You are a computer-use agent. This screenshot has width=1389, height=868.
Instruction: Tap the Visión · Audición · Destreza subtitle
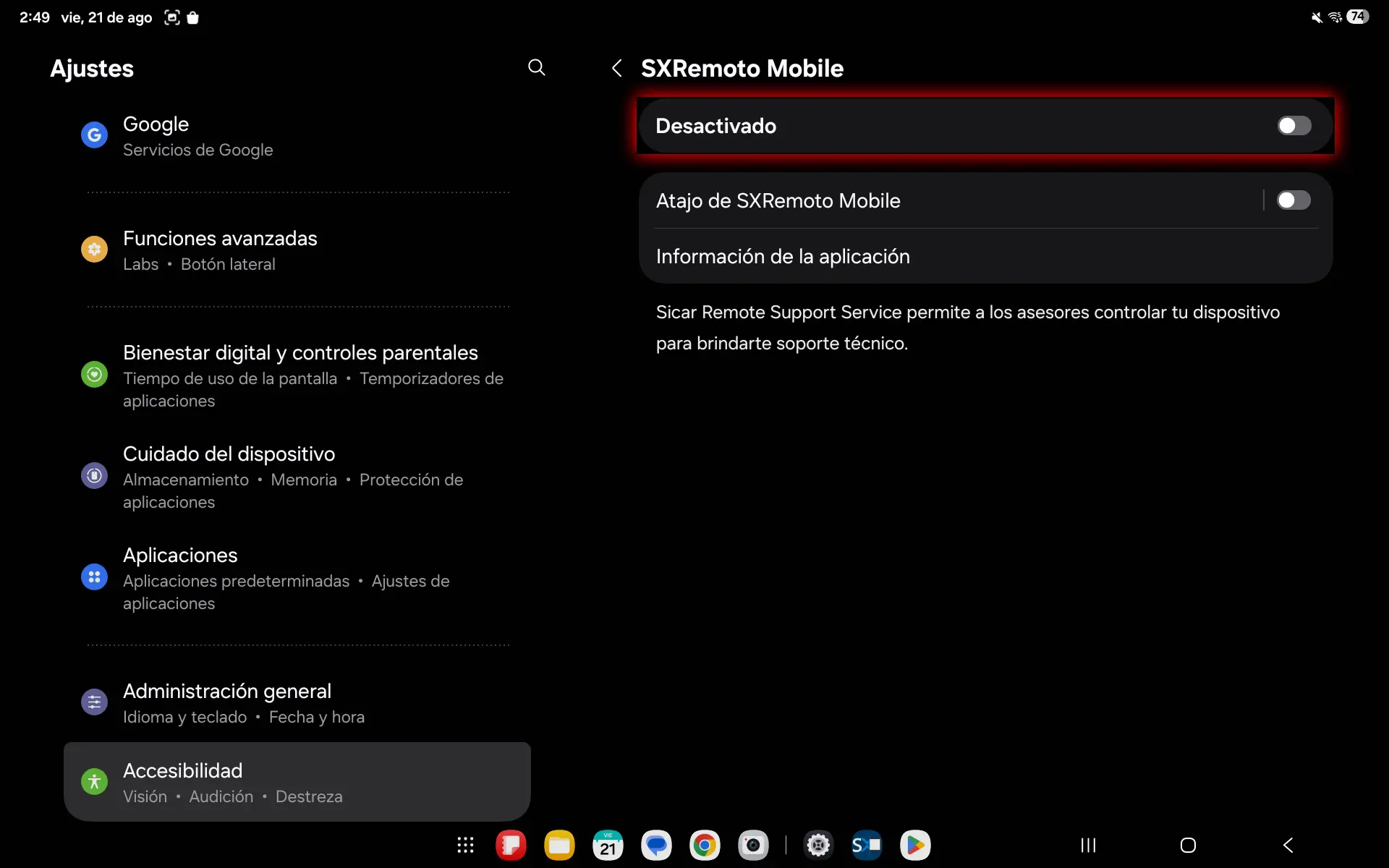click(233, 796)
